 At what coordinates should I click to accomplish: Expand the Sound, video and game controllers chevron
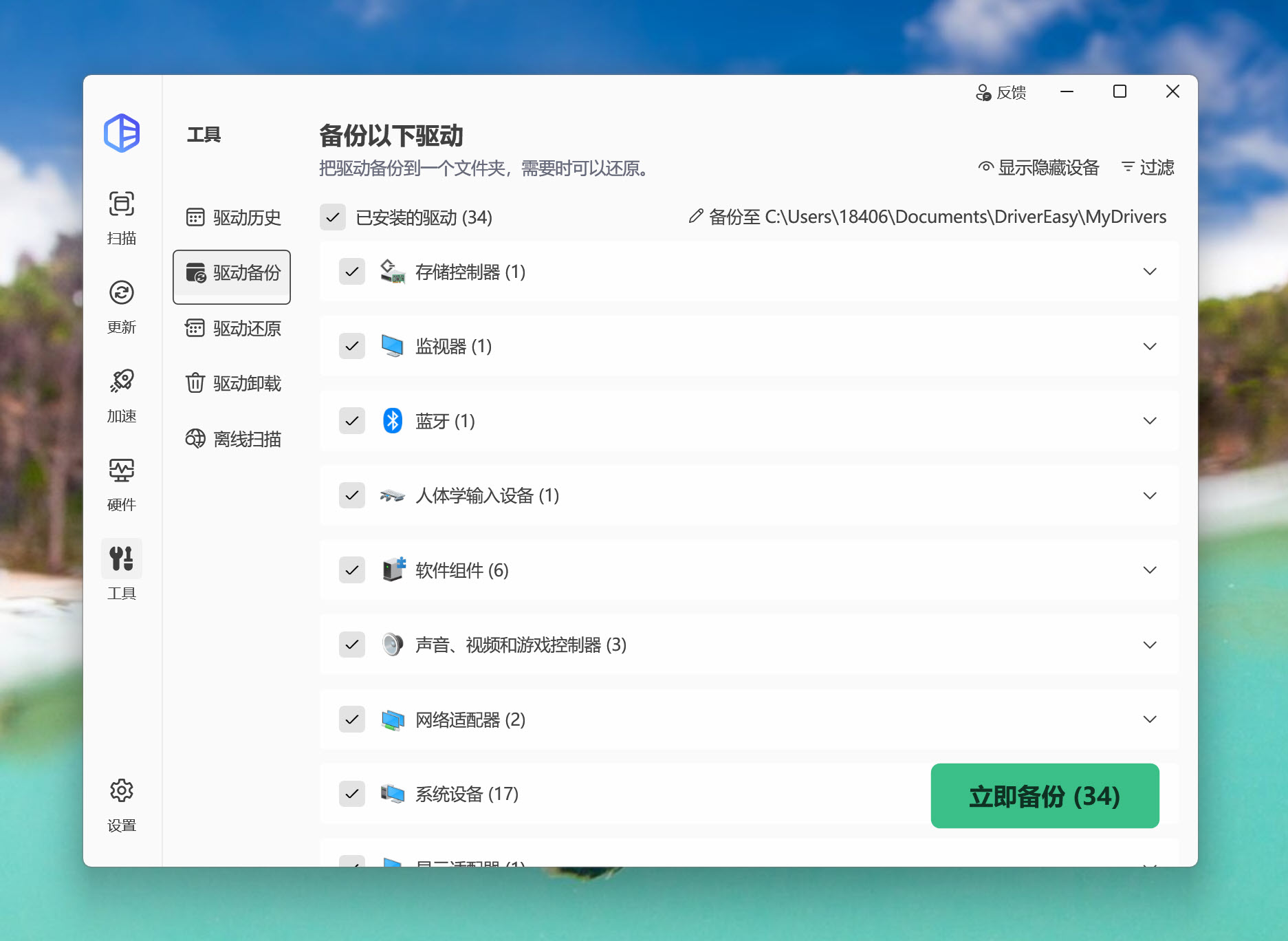(1149, 645)
